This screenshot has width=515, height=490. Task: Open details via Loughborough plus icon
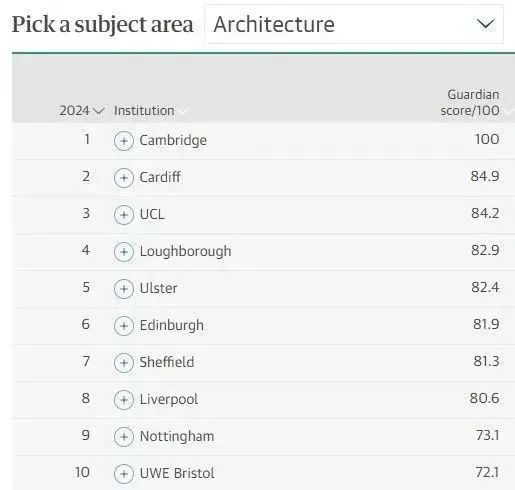pyautogui.click(x=124, y=252)
